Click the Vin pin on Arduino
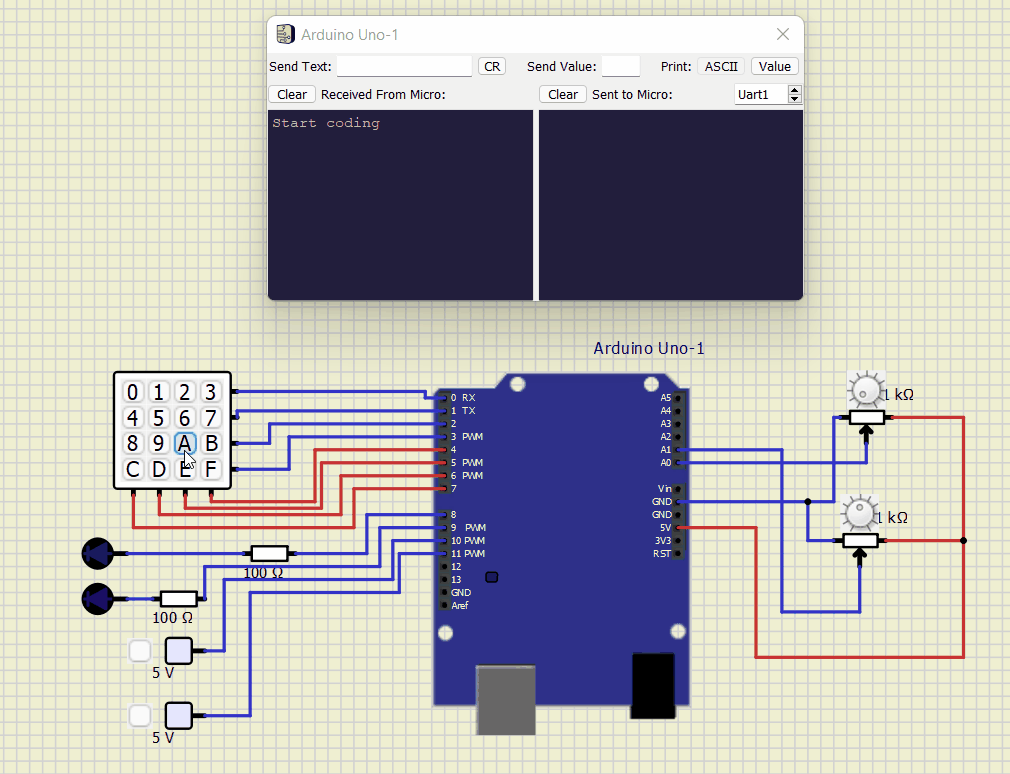The image size is (1010, 774). click(678, 489)
